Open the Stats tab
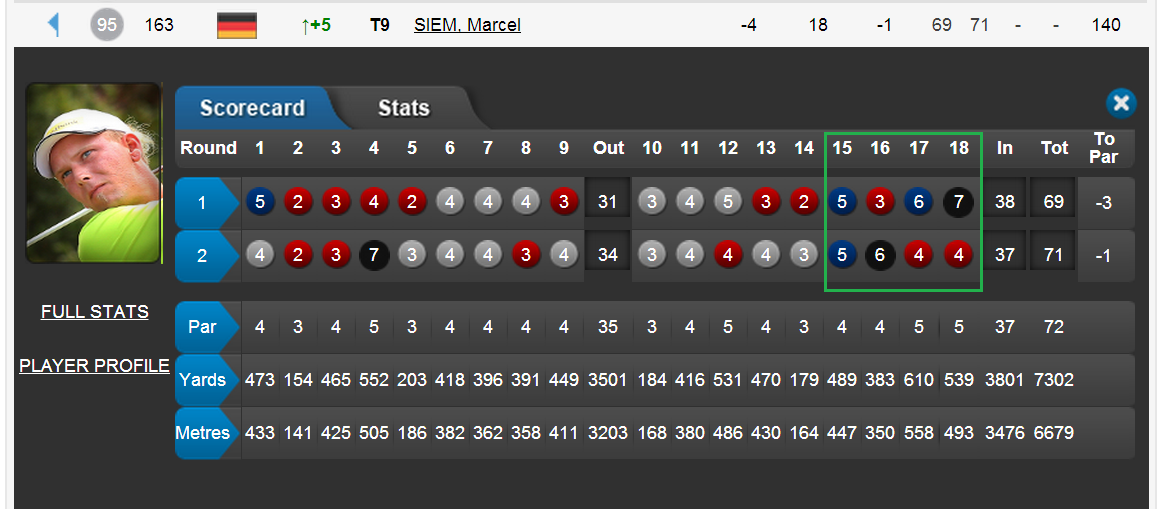The image size is (1157, 516). 404,109
